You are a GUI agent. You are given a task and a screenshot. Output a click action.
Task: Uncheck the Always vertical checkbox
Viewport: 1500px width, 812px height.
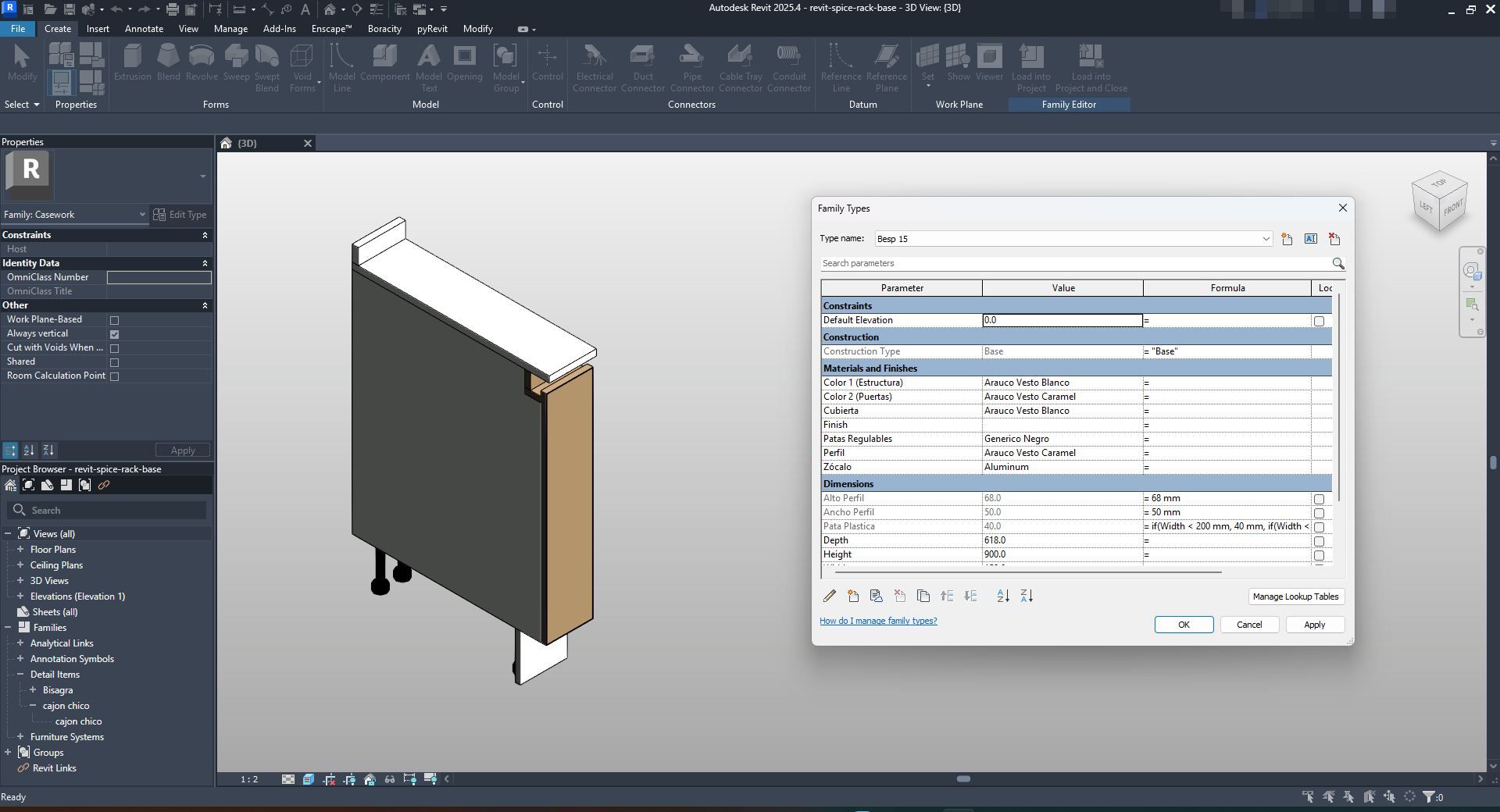(114, 334)
